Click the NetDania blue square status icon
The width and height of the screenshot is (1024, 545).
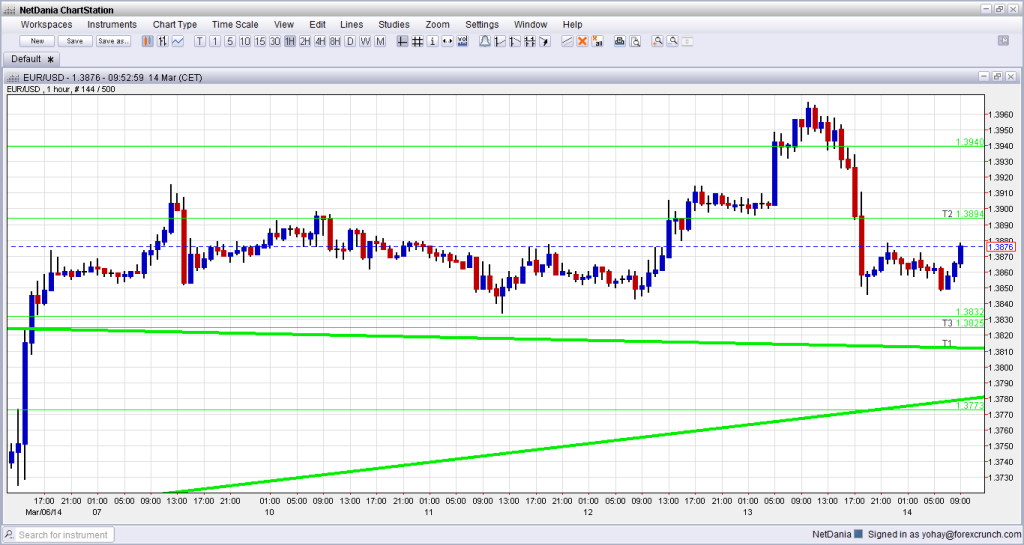click(x=859, y=534)
